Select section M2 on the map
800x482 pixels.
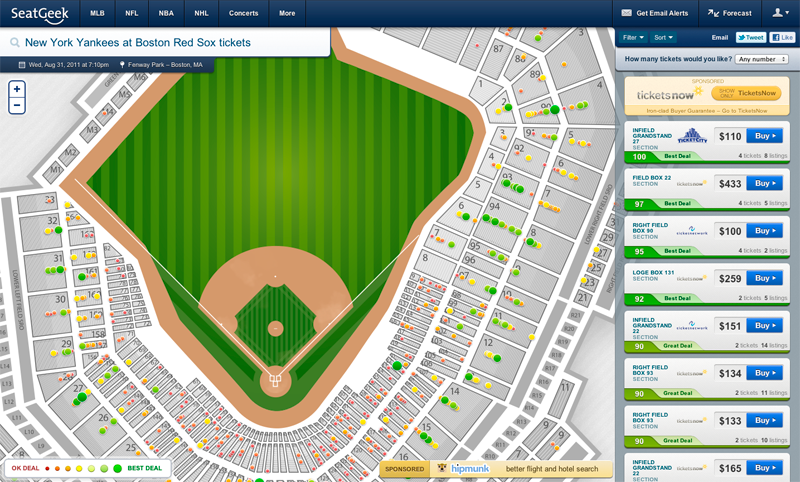[x=70, y=152]
